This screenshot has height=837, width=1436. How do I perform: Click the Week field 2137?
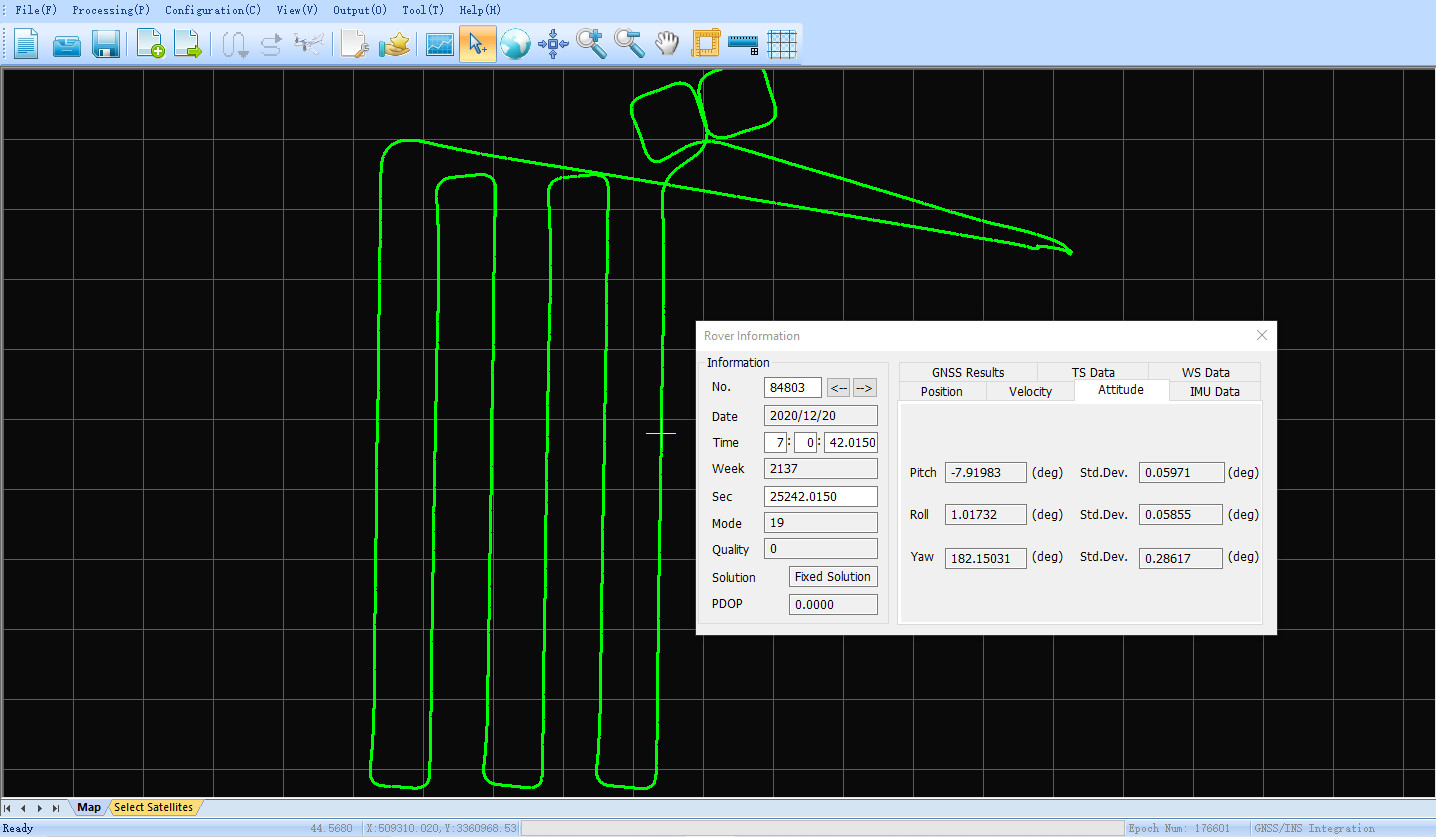[x=821, y=469]
